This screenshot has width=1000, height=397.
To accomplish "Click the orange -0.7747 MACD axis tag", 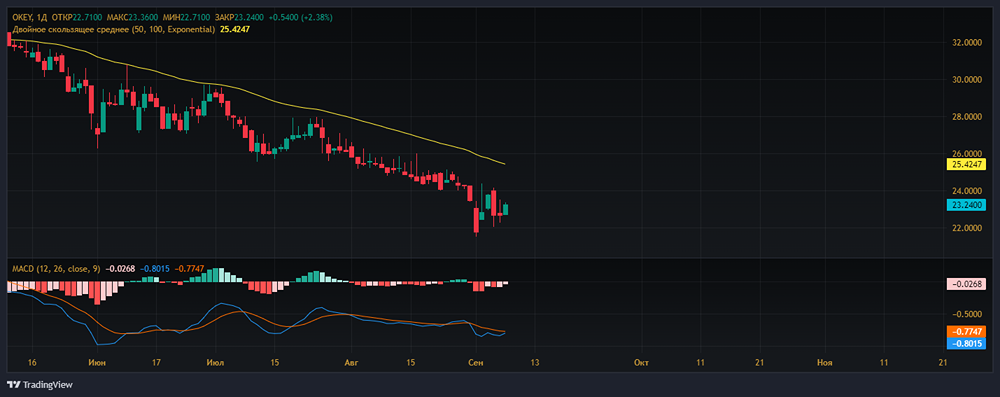I will coord(967,332).
